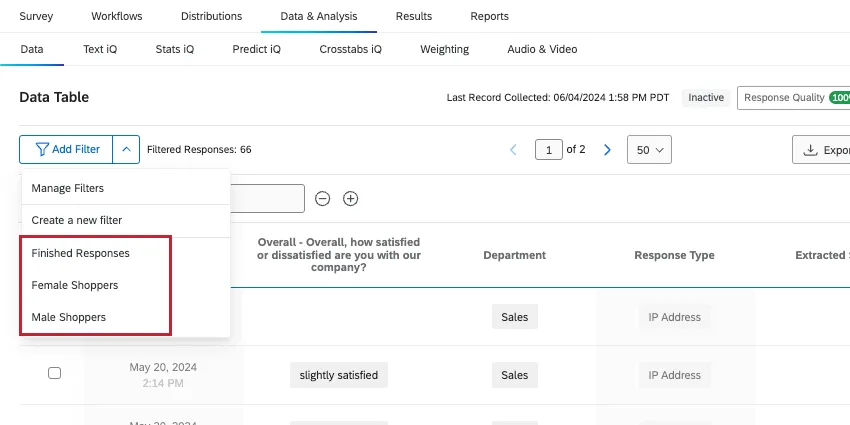The height and width of the screenshot is (425, 850).
Task: Click the Response Quality button
Action: pyautogui.click(x=792, y=98)
